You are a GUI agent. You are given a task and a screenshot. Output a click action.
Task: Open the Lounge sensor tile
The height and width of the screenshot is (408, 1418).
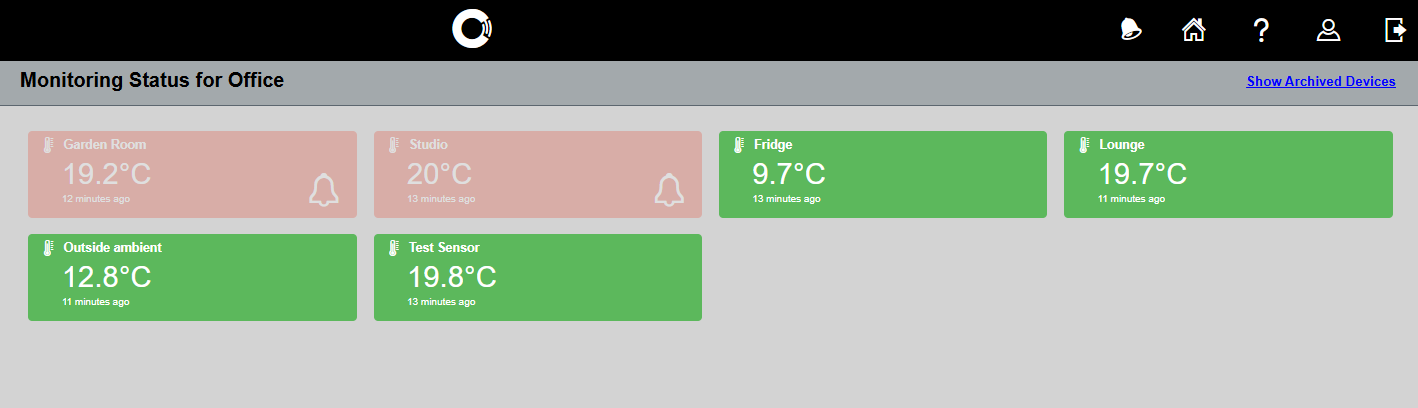click(1227, 174)
